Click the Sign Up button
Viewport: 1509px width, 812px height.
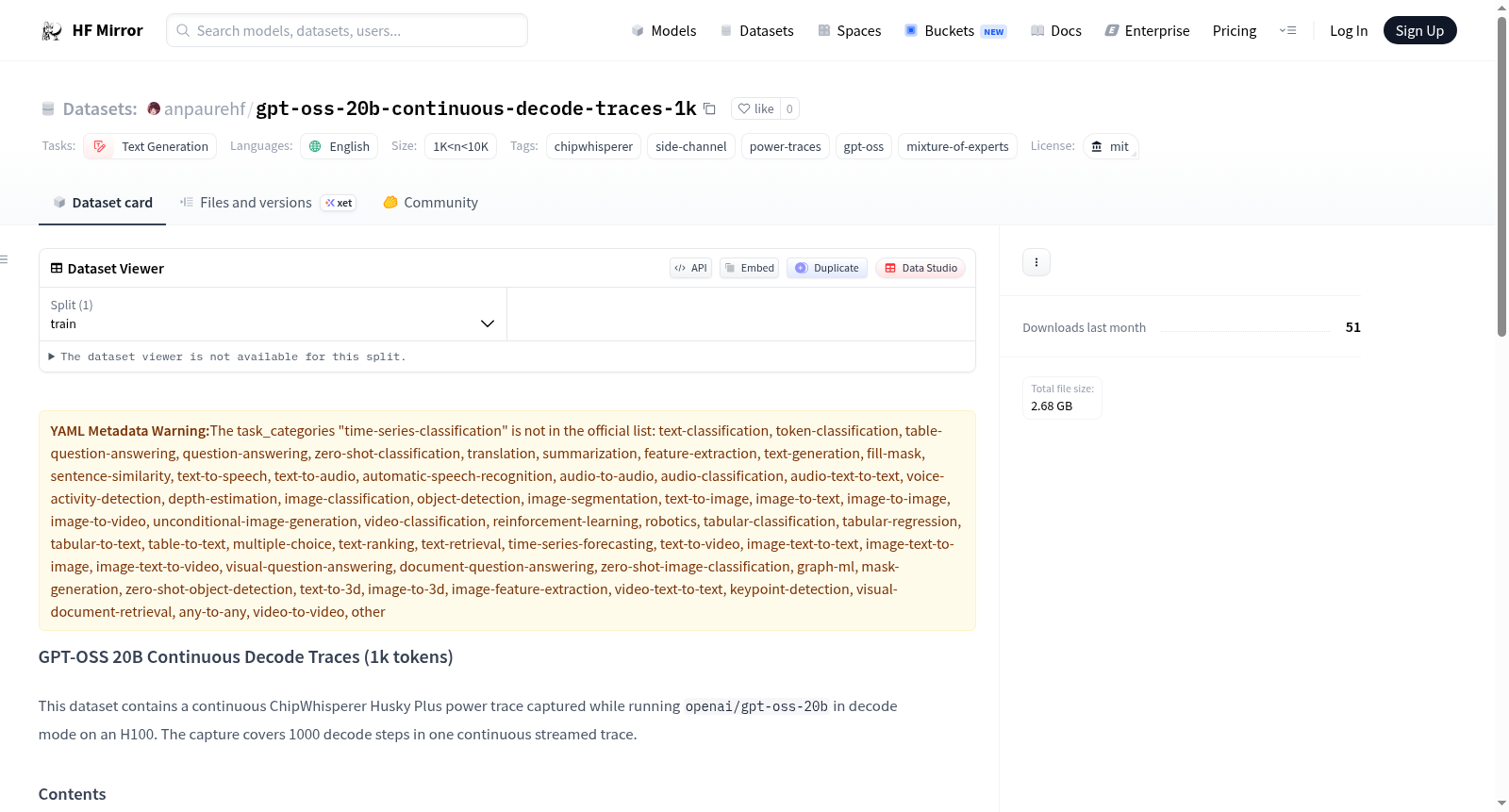click(1419, 30)
